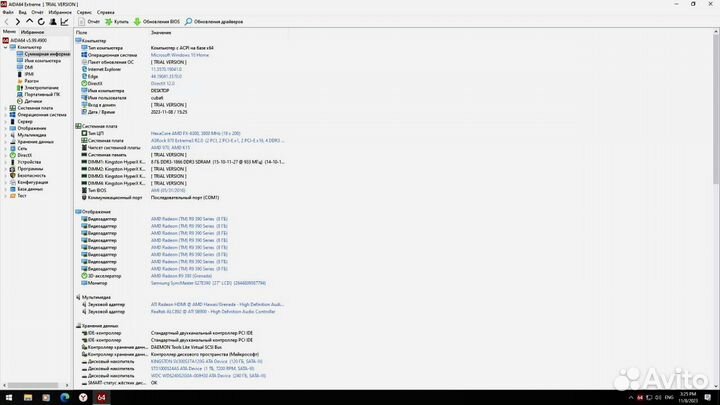Click the KINGSTON ATA Device disk link
Screen dimensions: 720x405
(x=207, y=361)
